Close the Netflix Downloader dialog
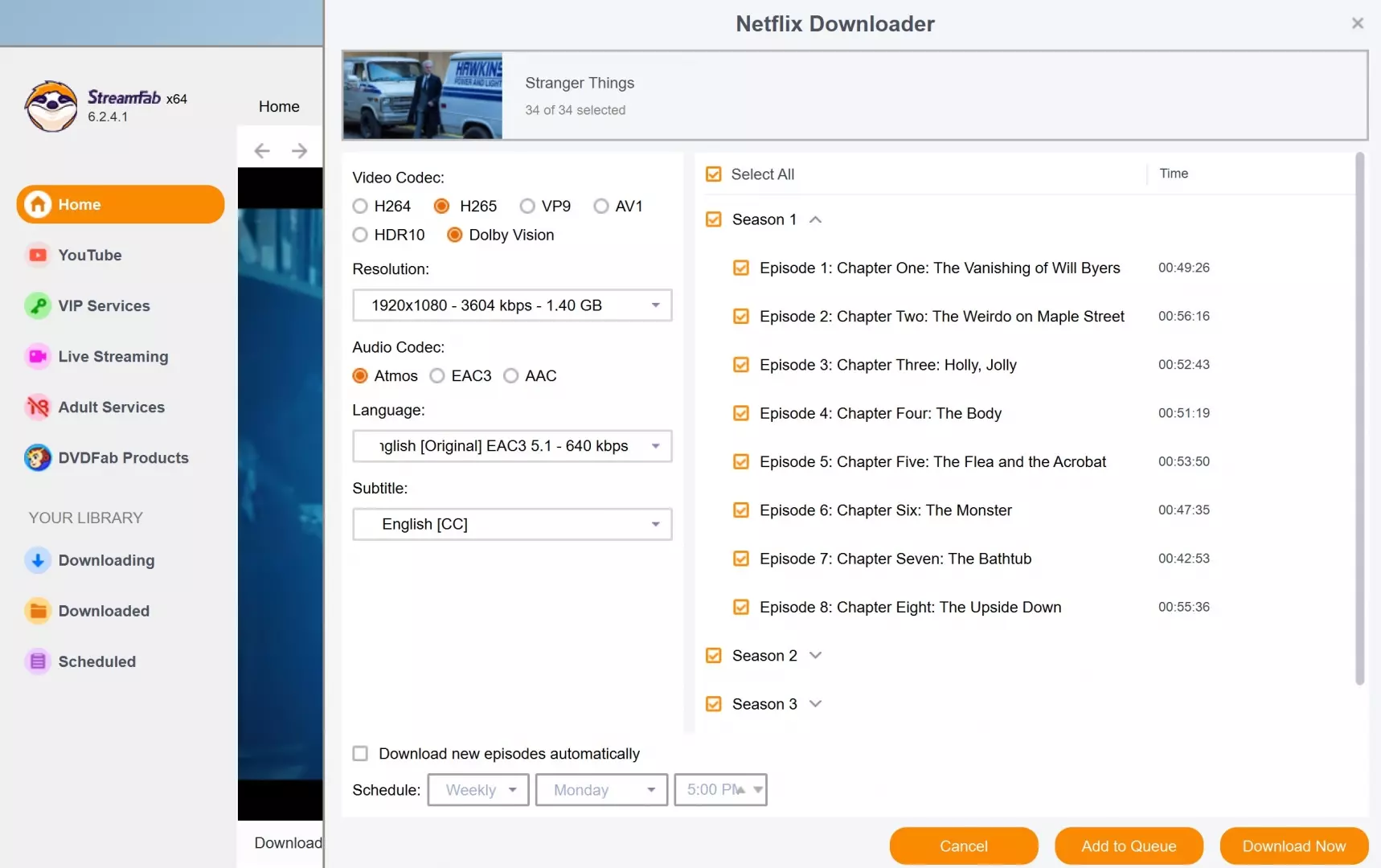 1358,23
